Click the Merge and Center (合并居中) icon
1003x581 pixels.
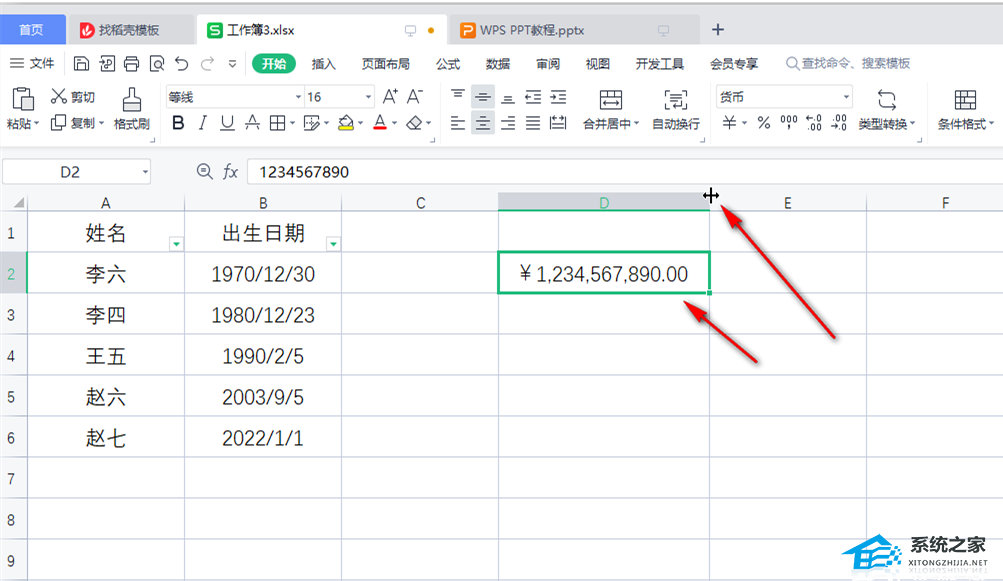point(610,100)
